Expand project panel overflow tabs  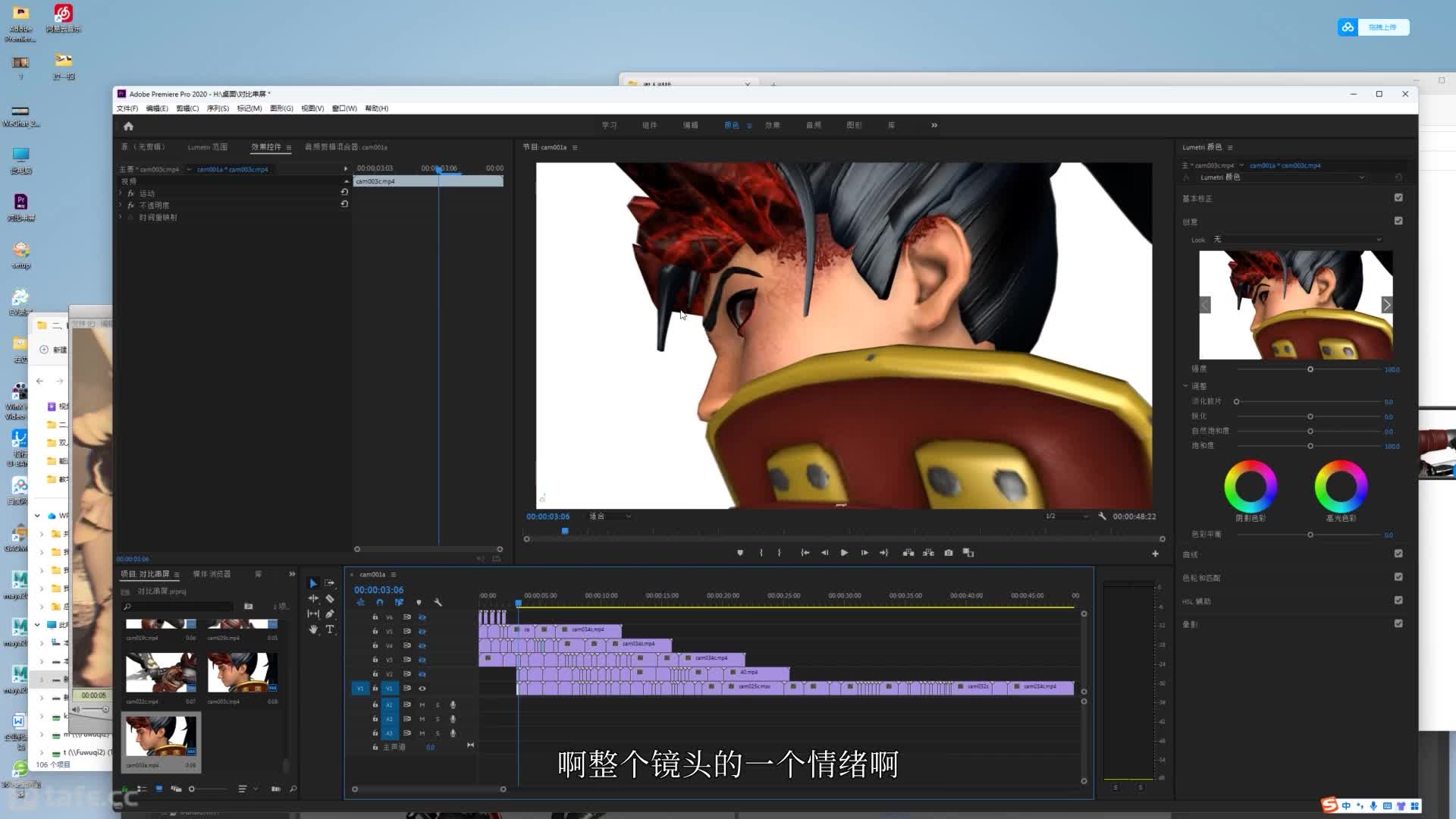tap(292, 574)
